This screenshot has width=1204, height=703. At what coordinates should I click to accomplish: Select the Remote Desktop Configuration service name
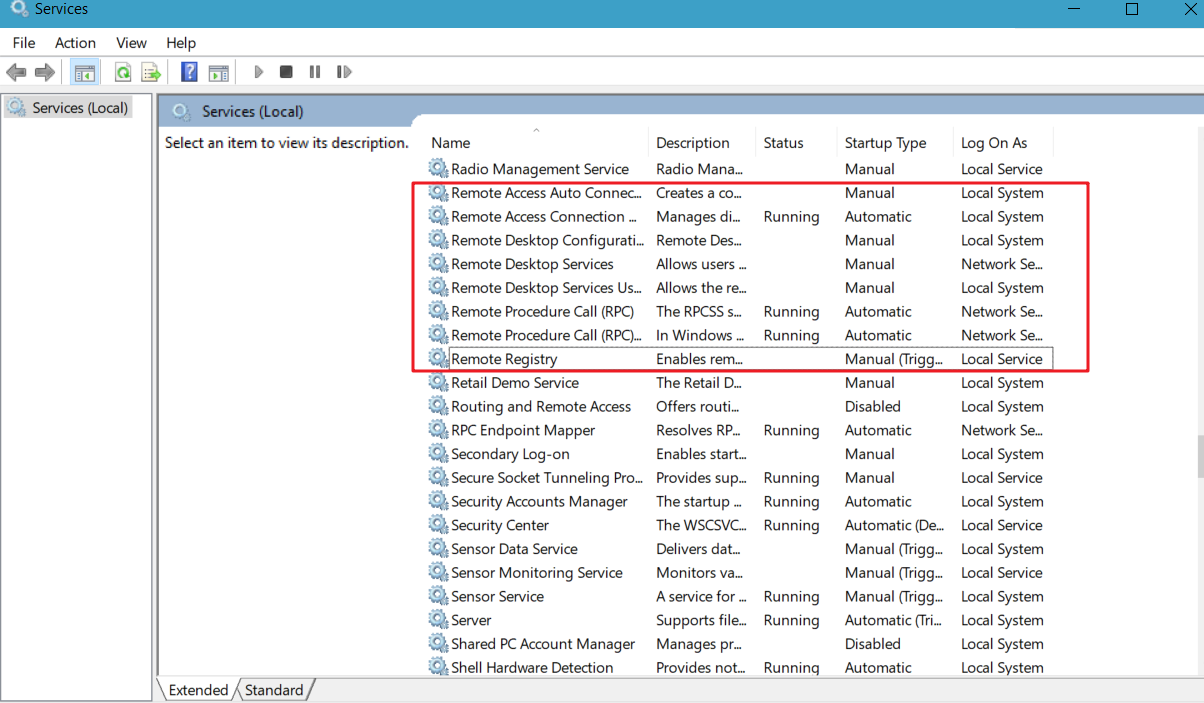coord(548,240)
